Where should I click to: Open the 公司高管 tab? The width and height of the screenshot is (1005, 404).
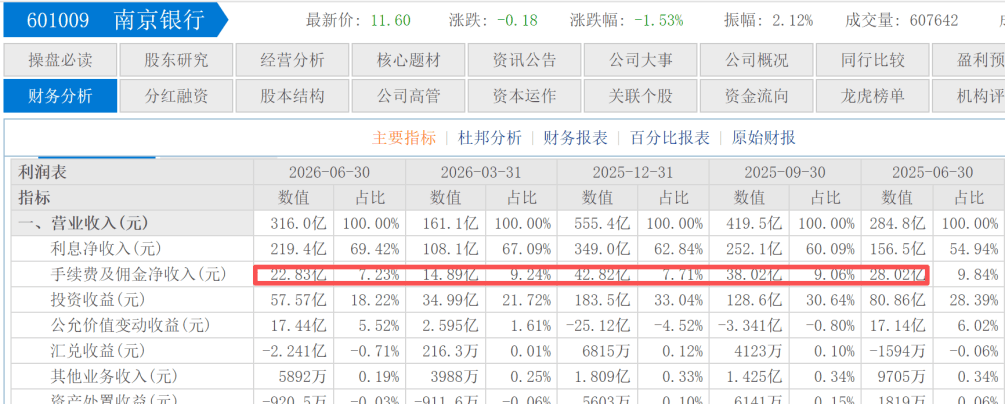point(408,96)
